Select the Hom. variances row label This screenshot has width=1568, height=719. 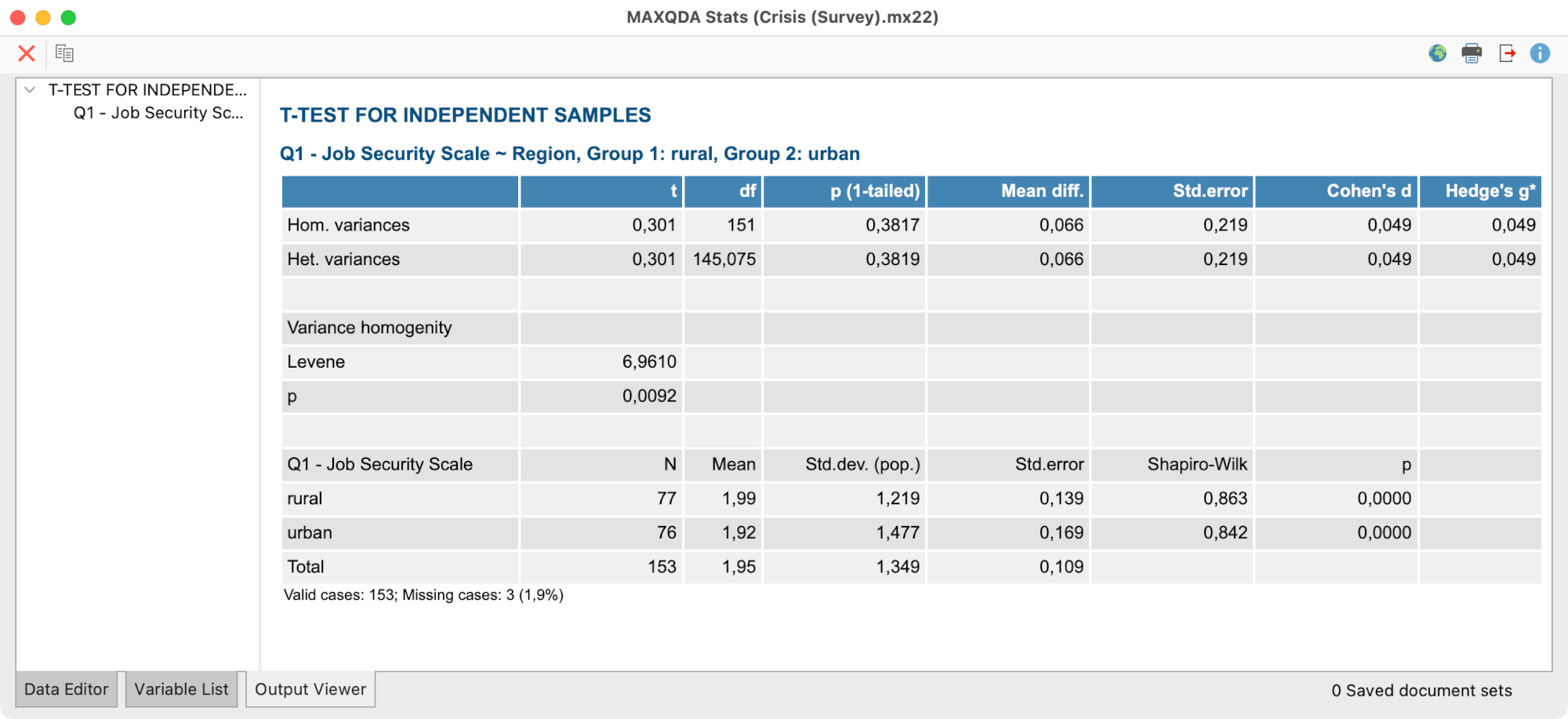click(348, 225)
